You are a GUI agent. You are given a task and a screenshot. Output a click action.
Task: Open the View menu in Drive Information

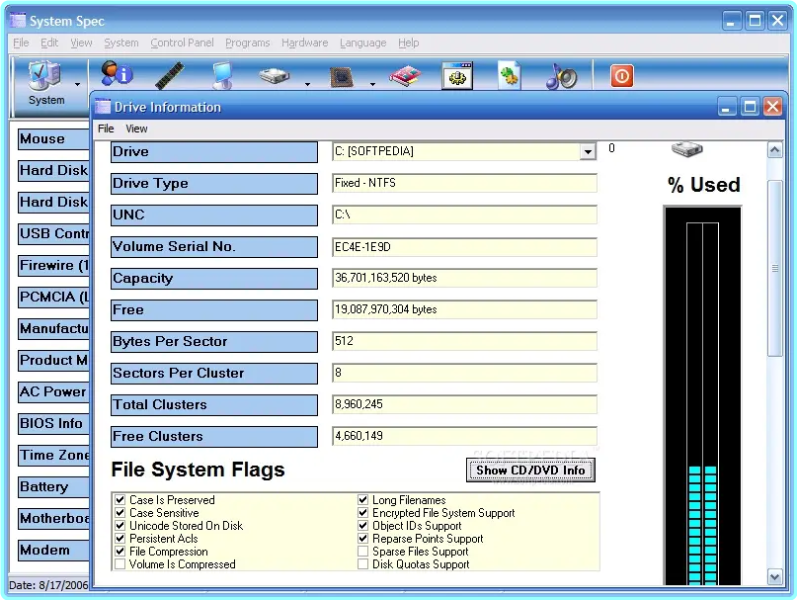136,129
